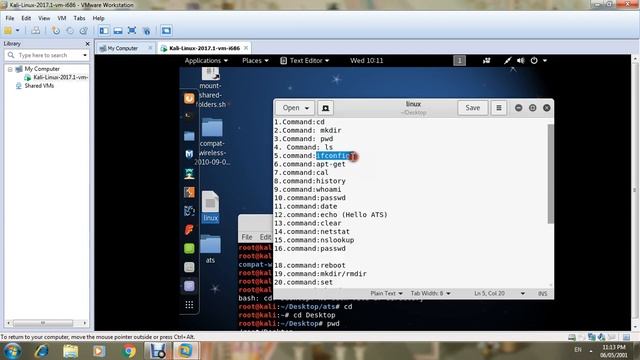
Task: Click the volume speaker icon in Kali top bar
Action: [521, 60]
